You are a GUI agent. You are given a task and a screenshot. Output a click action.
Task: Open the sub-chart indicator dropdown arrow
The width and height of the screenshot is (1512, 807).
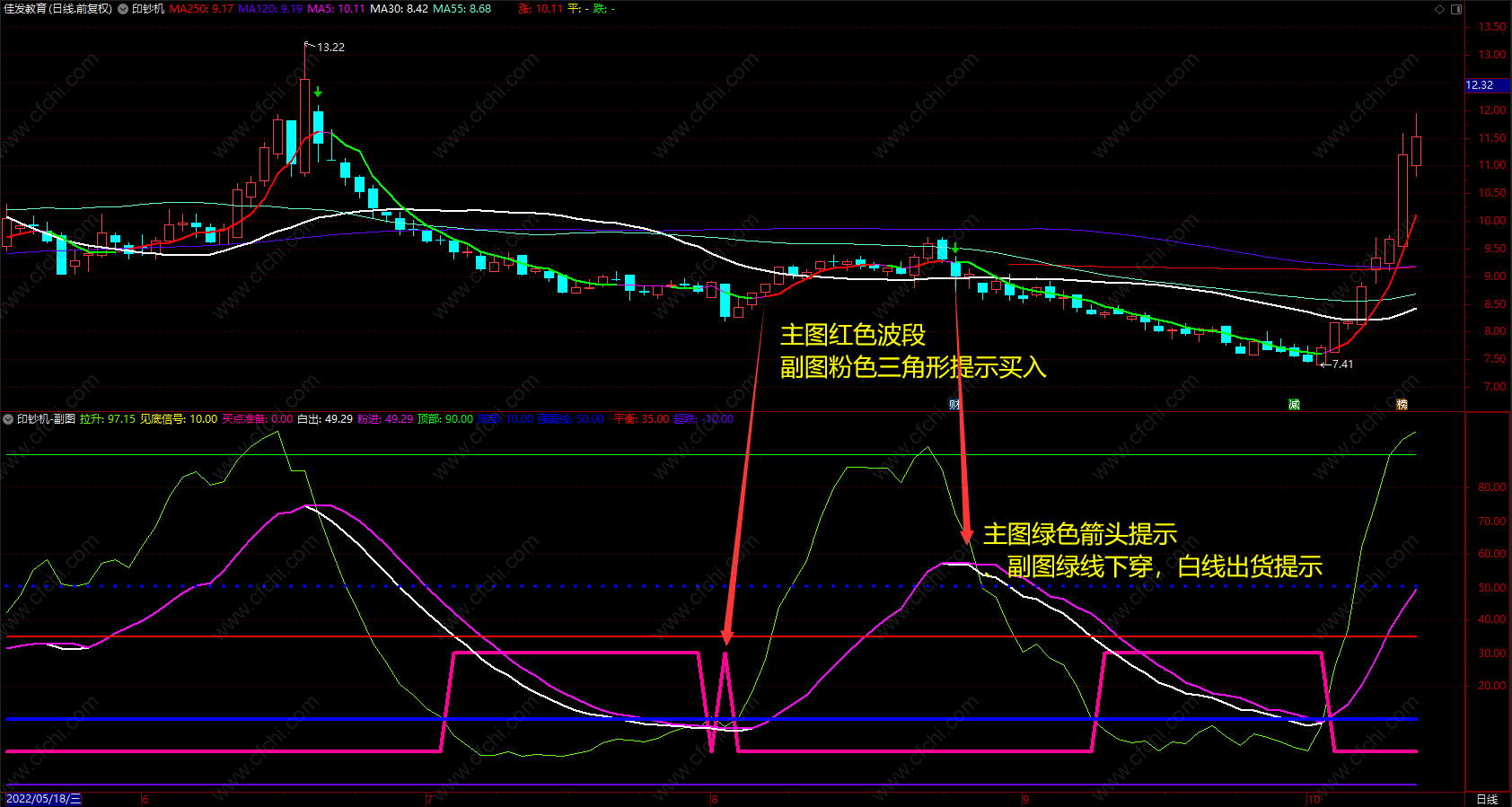coord(8,419)
